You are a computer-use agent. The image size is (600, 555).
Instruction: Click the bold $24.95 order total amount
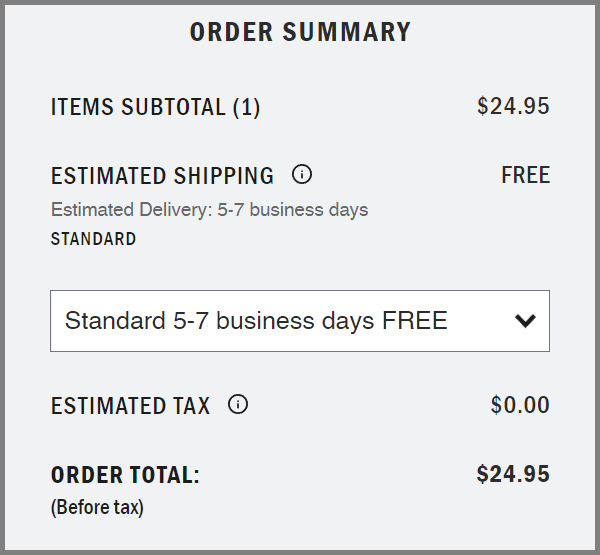[x=513, y=474]
